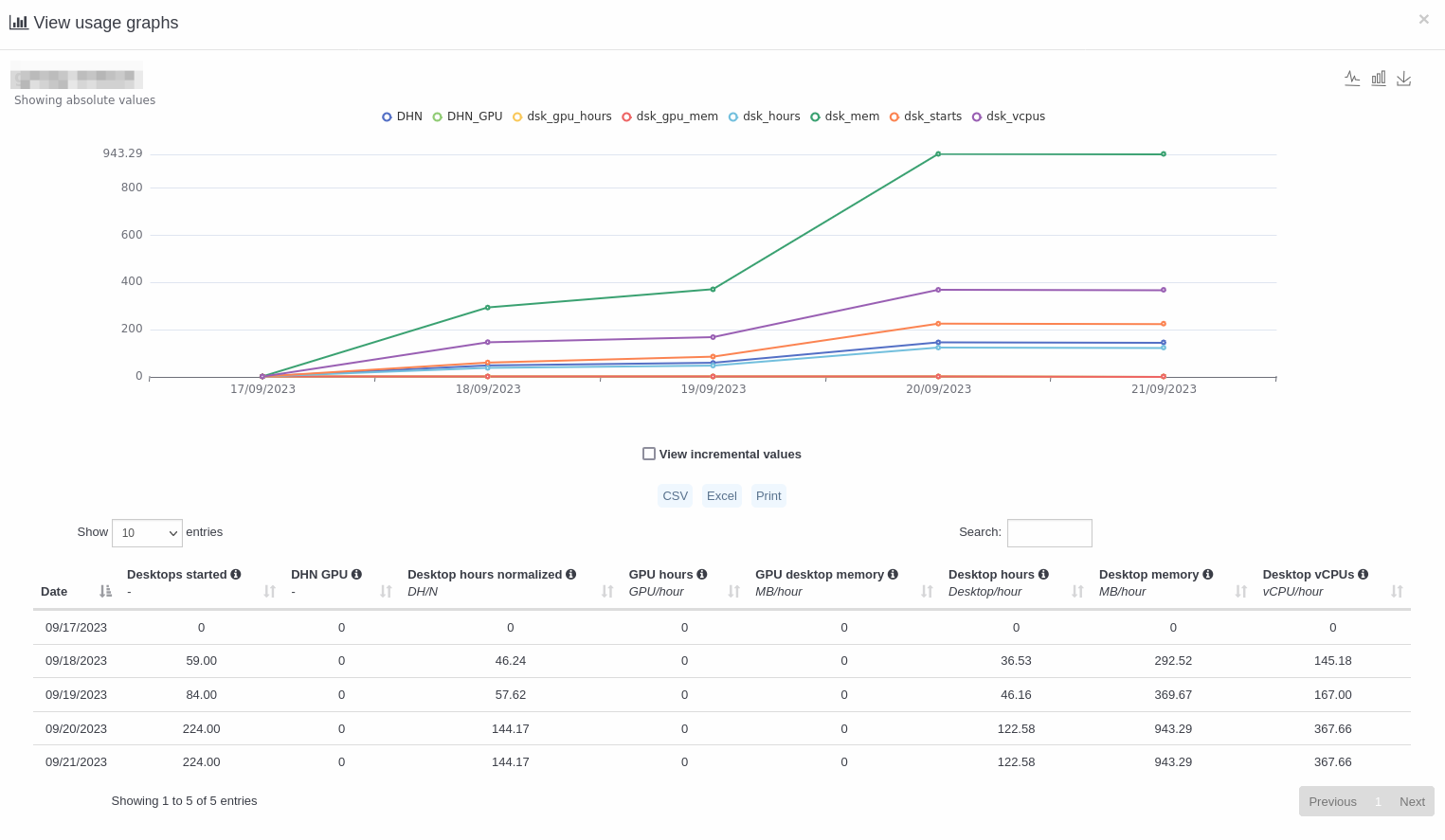The width and height of the screenshot is (1445, 840).
Task: Go to Next table page
Action: pos(1412,802)
